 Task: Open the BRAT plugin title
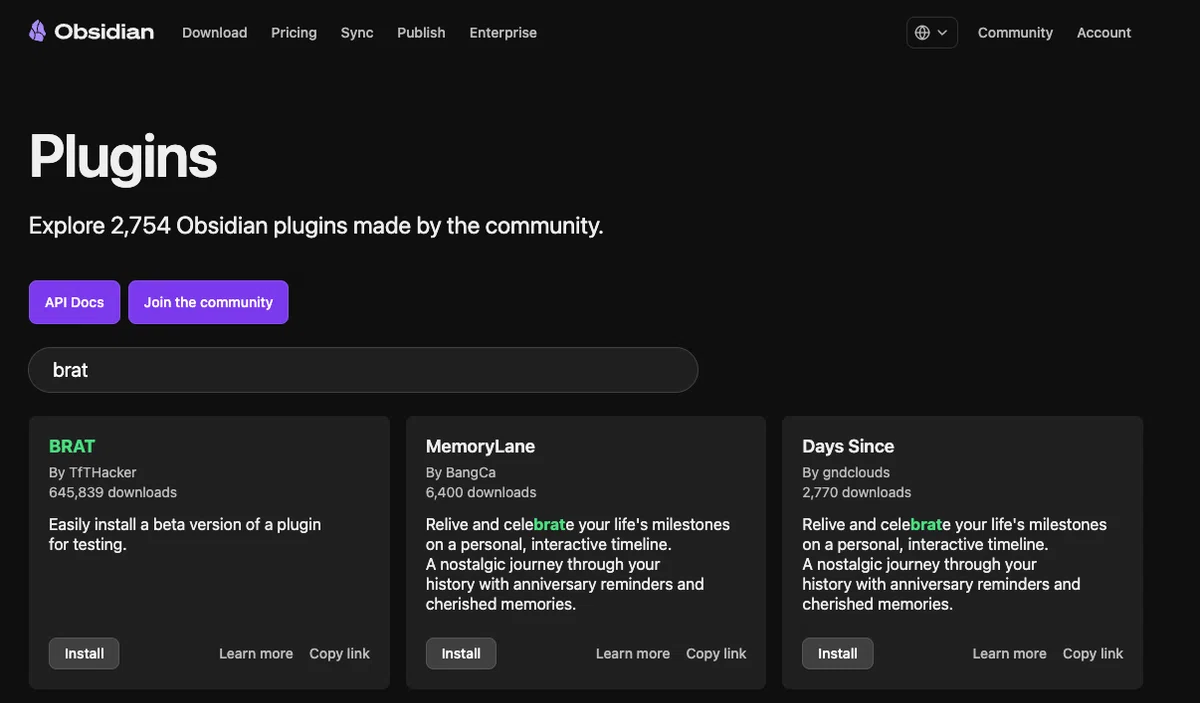coord(72,446)
